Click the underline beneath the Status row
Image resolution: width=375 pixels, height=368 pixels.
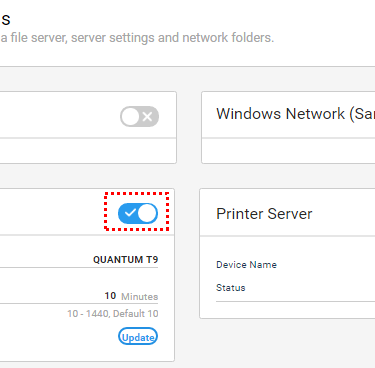click(x=295, y=301)
